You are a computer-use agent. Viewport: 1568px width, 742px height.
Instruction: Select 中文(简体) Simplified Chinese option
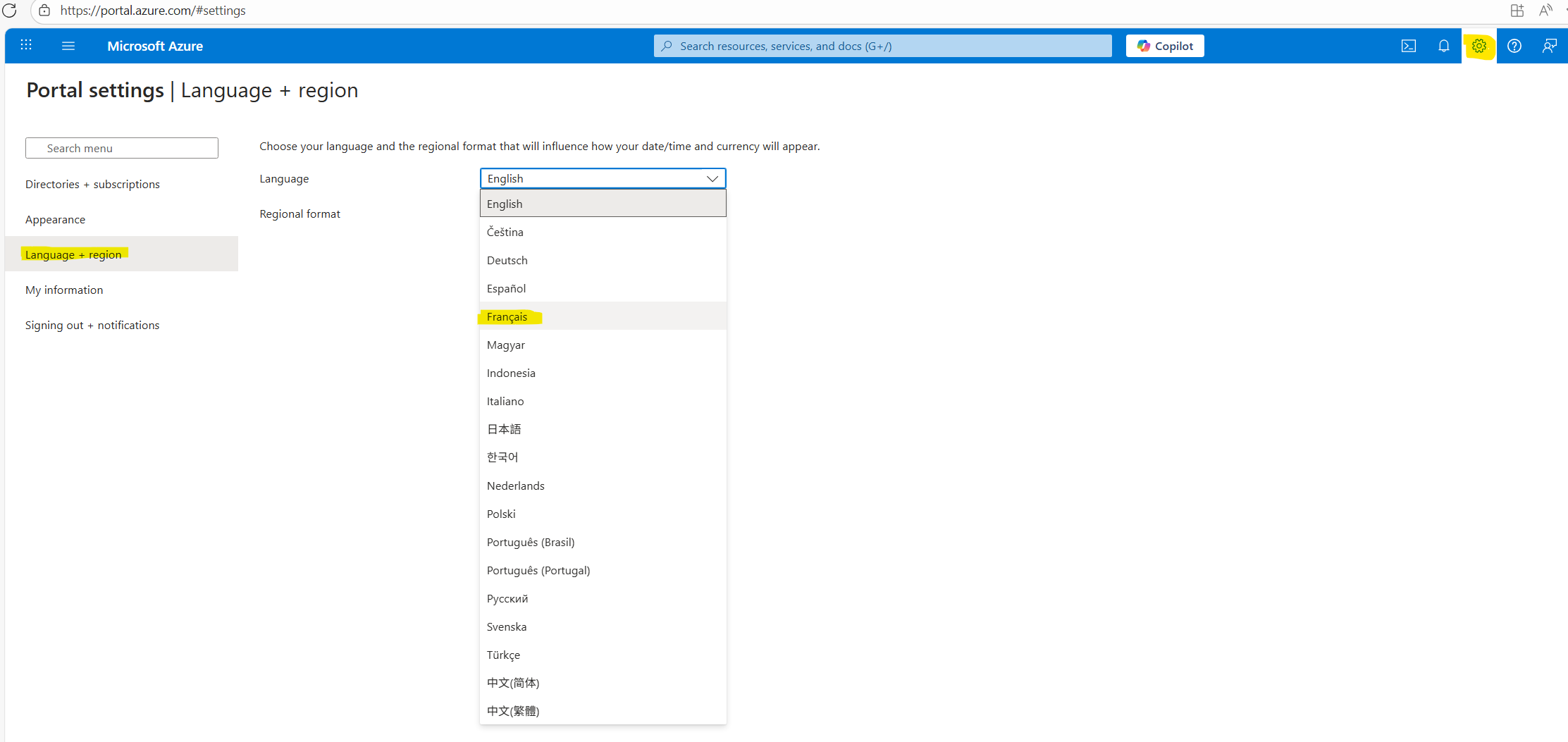coord(603,683)
